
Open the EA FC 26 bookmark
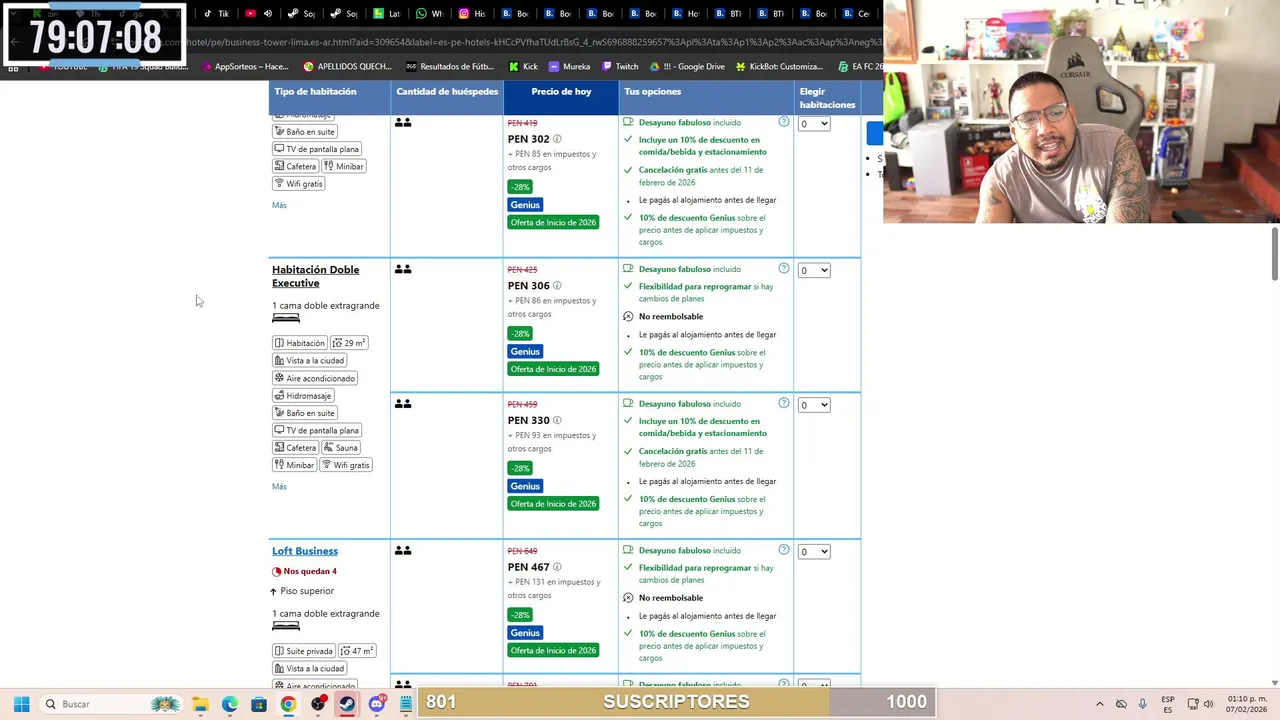(x=859, y=66)
